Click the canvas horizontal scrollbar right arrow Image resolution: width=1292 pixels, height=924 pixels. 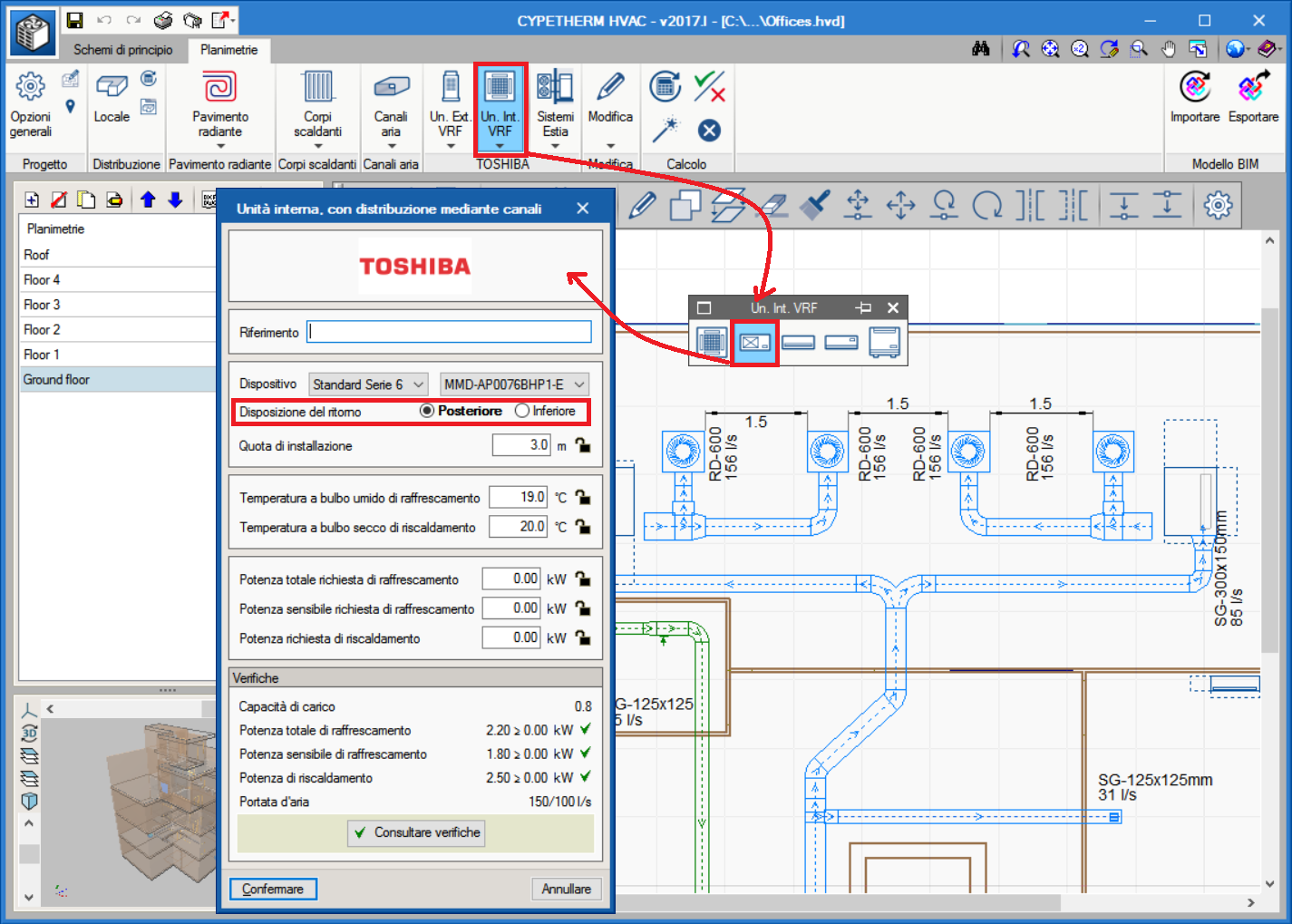(1251, 903)
